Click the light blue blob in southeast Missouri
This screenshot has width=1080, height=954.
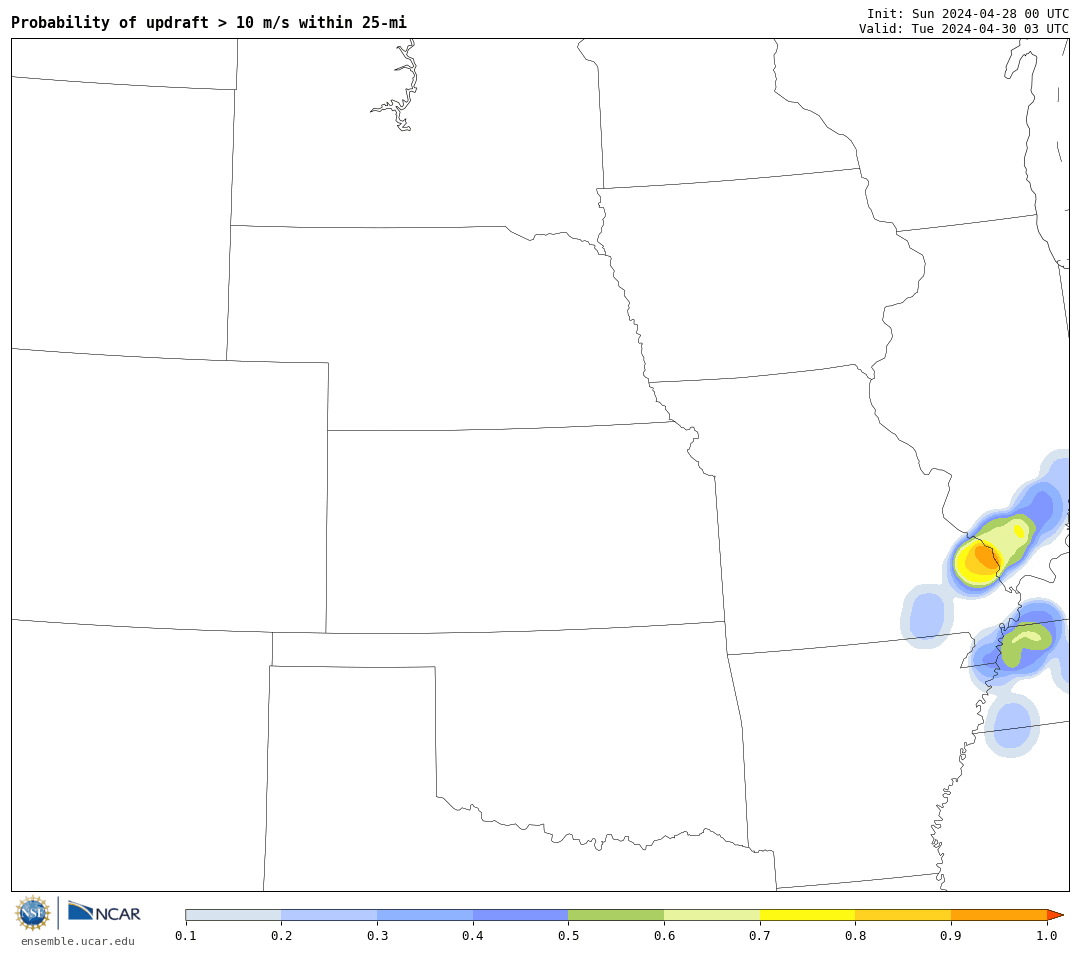926,615
